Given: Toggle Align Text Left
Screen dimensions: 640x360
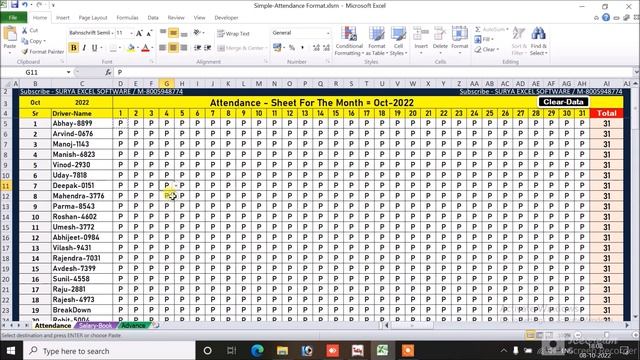Looking at the screenshot, I should (163, 48).
